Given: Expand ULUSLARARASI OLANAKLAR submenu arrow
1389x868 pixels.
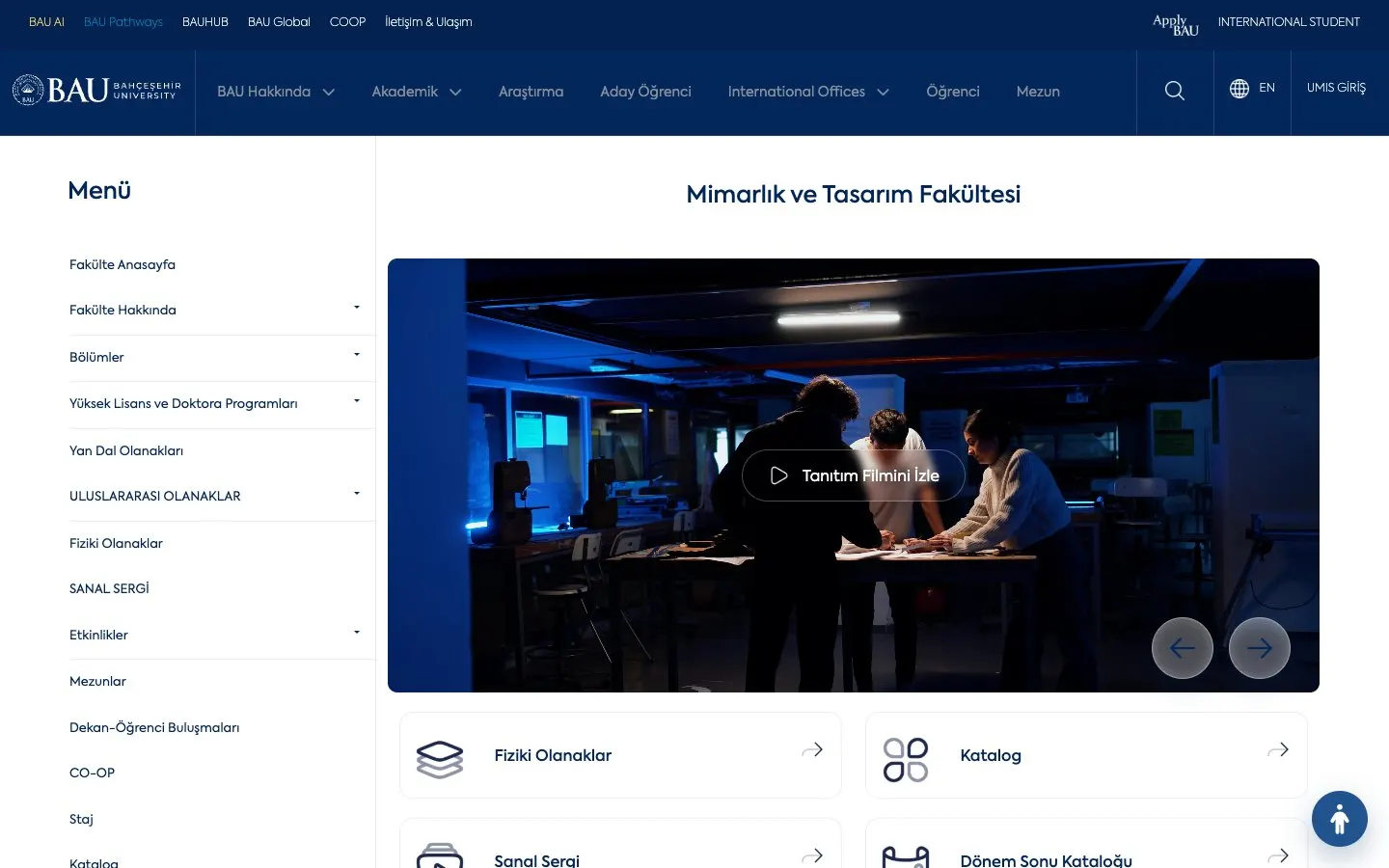Looking at the screenshot, I should click(x=357, y=494).
